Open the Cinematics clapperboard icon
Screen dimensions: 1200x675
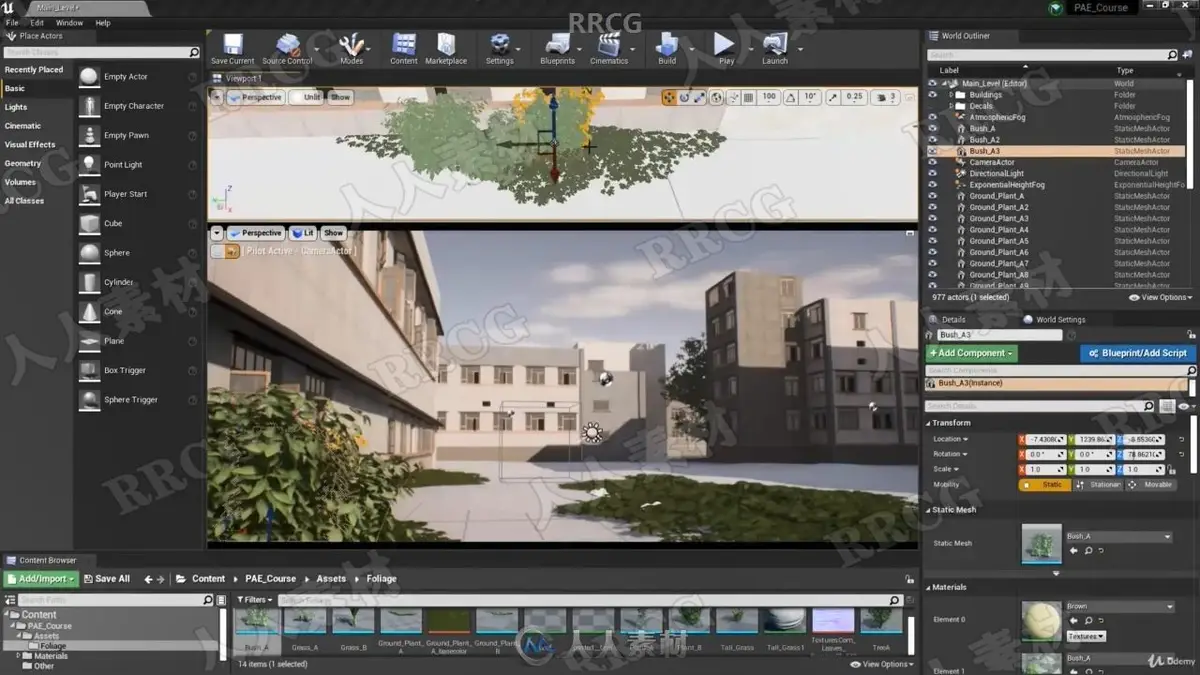point(608,45)
